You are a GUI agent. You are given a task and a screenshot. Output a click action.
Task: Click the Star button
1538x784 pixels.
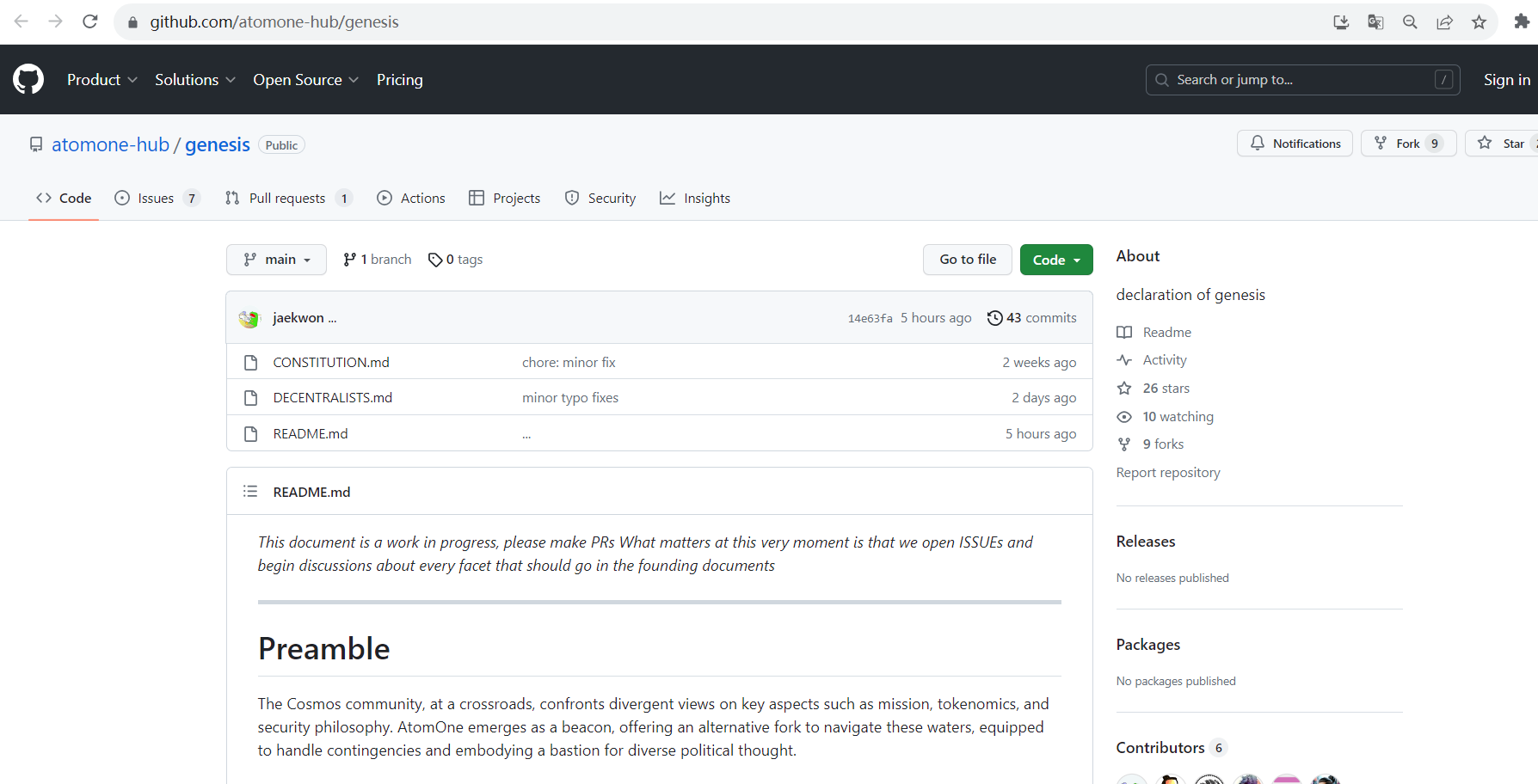coord(1504,144)
